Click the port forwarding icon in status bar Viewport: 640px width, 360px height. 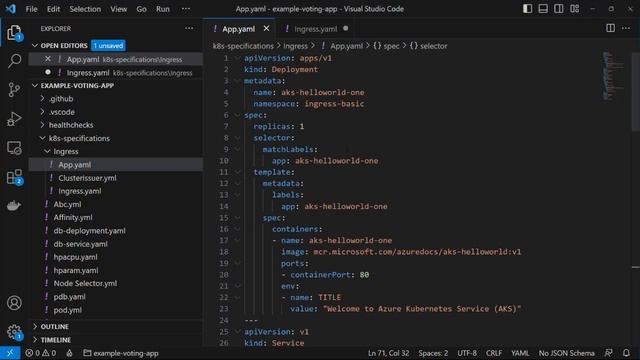tap(69, 353)
